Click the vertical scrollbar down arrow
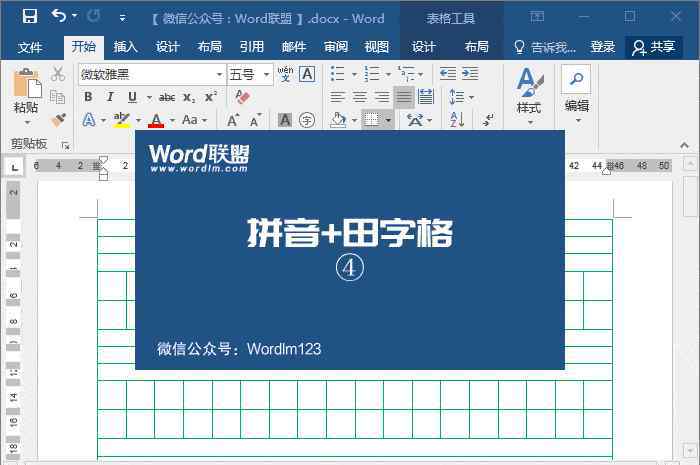The width and height of the screenshot is (700, 465). [x=690, y=449]
